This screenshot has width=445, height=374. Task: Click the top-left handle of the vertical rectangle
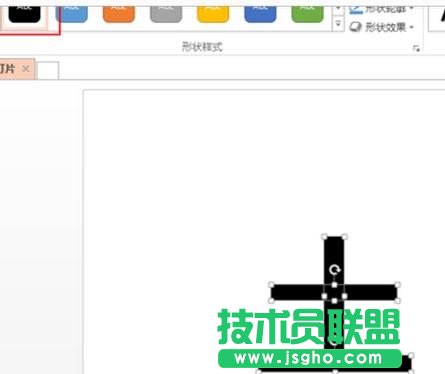tap(324, 237)
